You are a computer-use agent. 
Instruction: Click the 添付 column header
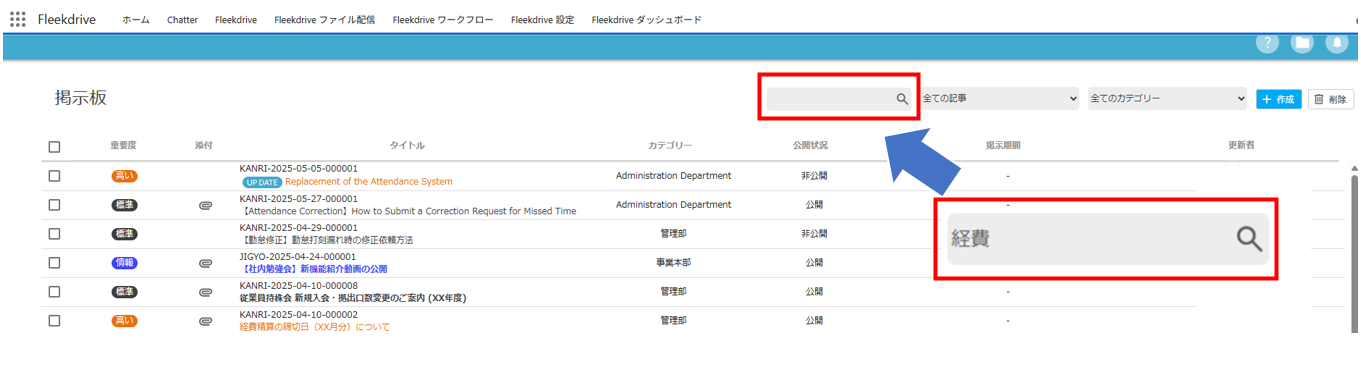point(204,146)
